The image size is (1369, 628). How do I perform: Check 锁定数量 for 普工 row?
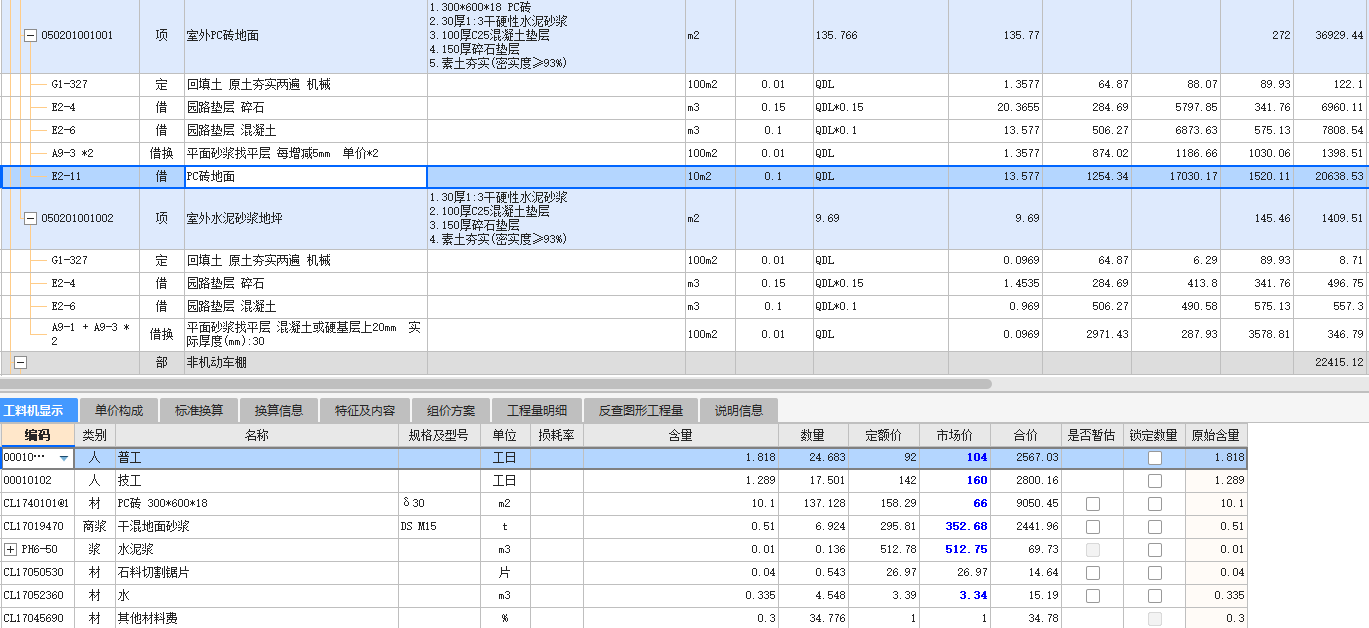(1155, 457)
